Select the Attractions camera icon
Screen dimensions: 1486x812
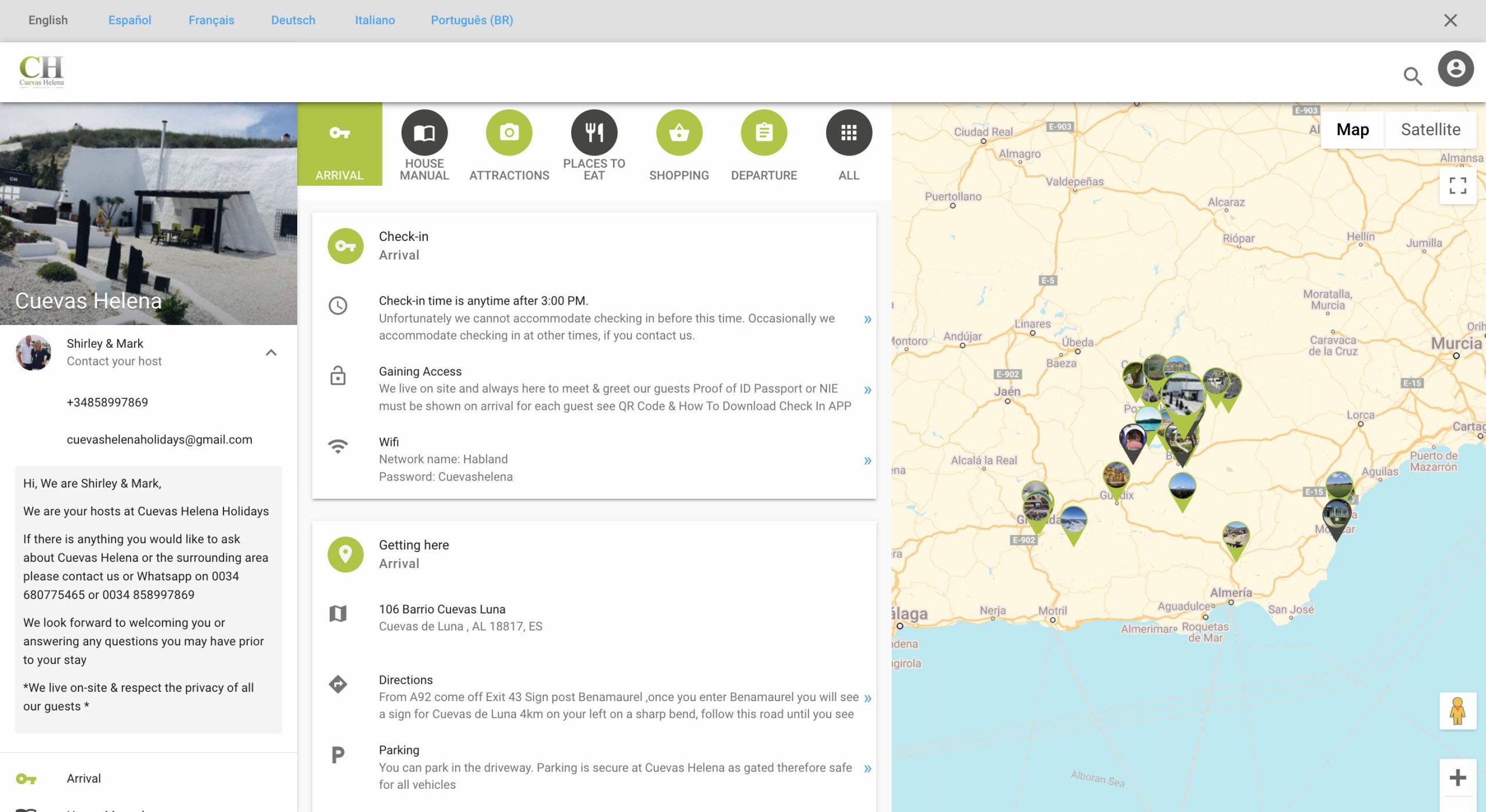[509, 133]
